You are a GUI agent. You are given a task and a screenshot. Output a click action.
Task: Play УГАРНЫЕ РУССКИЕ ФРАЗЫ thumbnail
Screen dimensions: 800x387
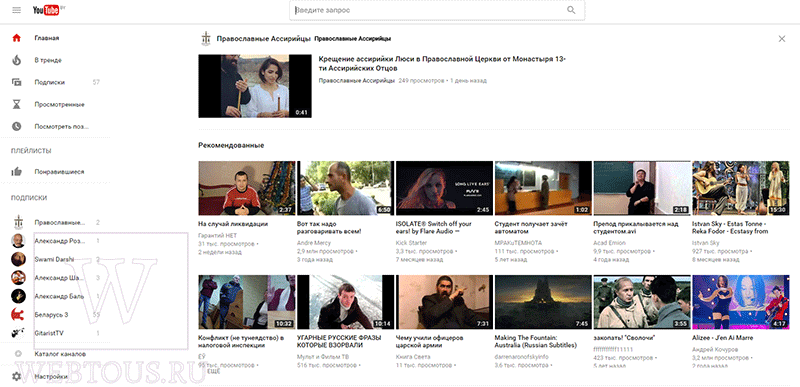pos(345,302)
